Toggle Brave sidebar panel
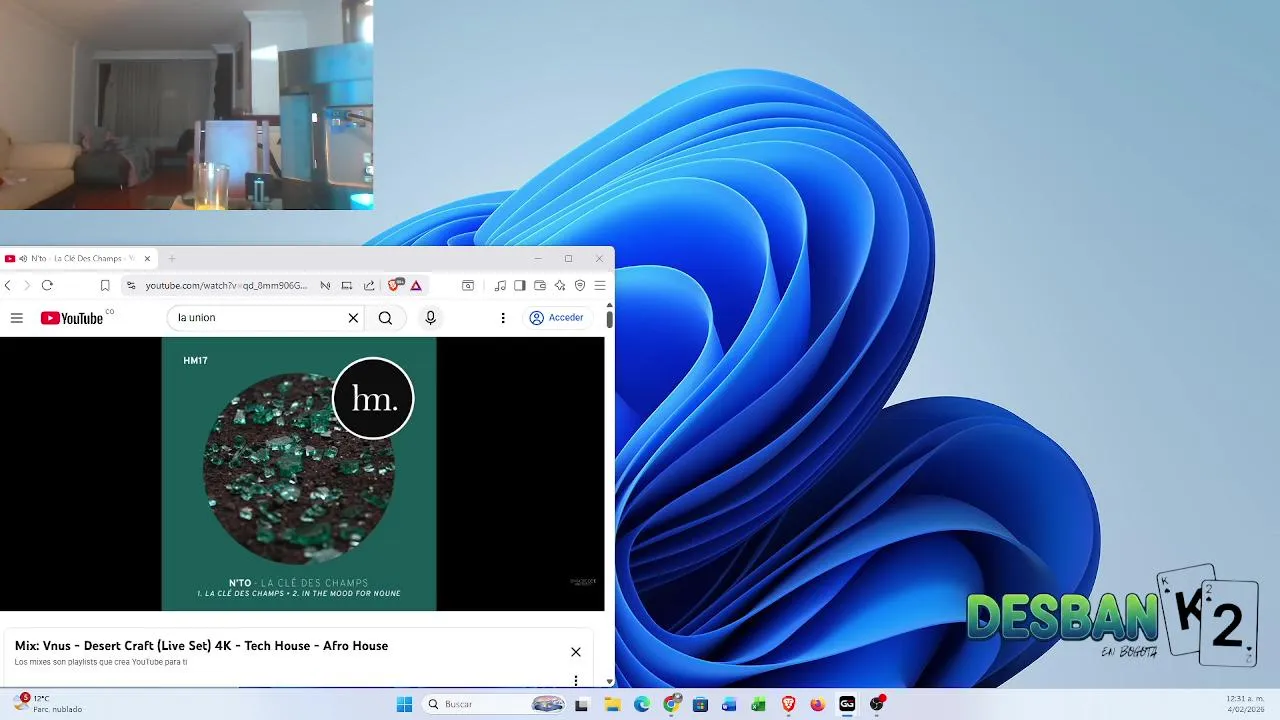 [x=520, y=285]
